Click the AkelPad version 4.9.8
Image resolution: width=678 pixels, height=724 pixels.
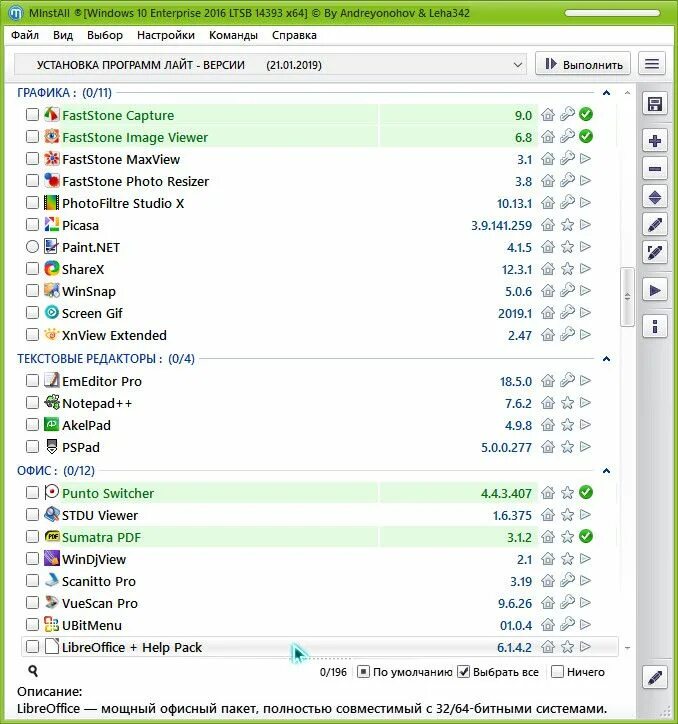point(518,425)
